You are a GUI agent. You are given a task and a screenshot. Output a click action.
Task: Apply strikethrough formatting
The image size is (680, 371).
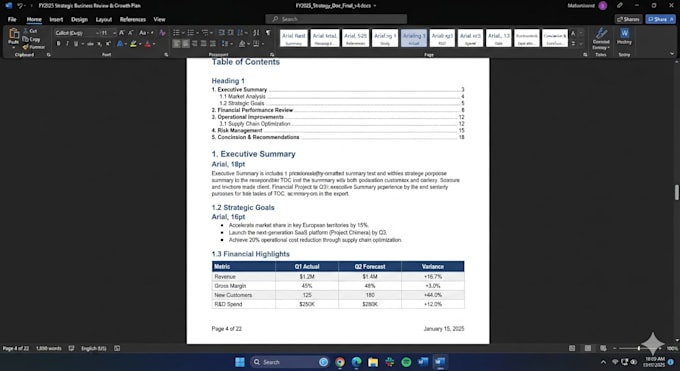click(x=90, y=44)
